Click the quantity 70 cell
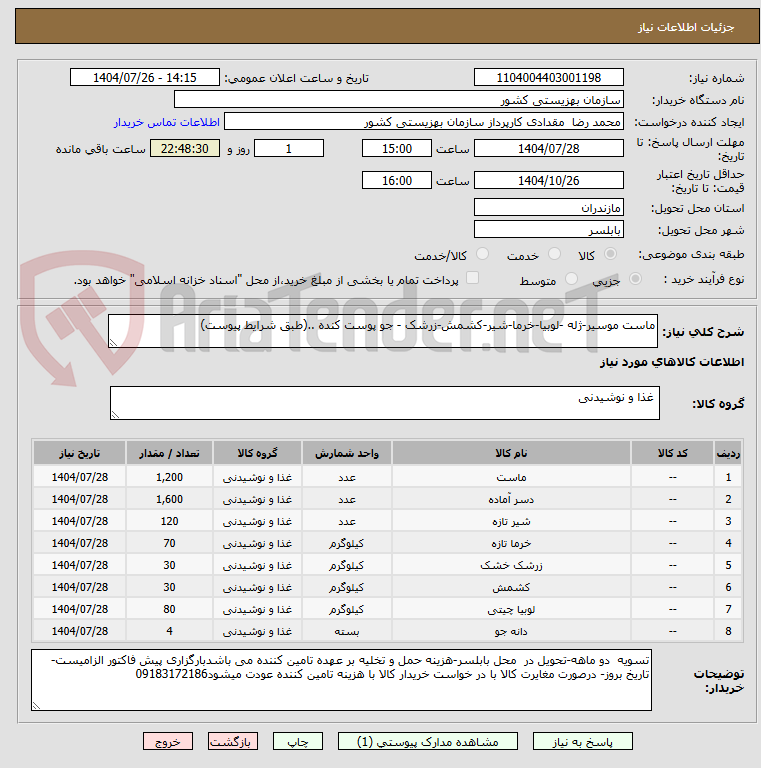Viewport: 761px width, 768px height. point(169,543)
